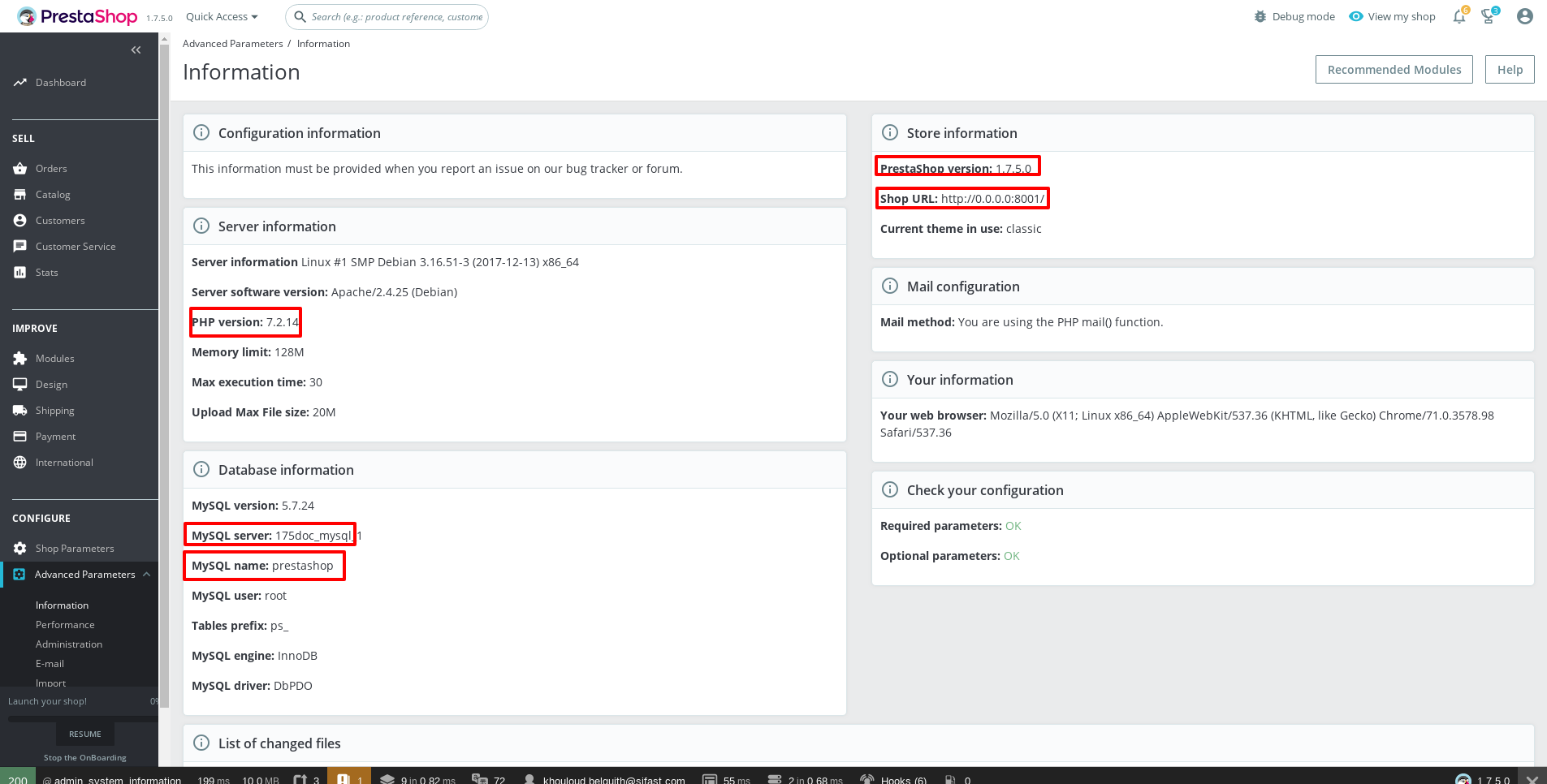Click the RESUME onboarding button
The width and height of the screenshot is (1547, 784).
tap(85, 734)
